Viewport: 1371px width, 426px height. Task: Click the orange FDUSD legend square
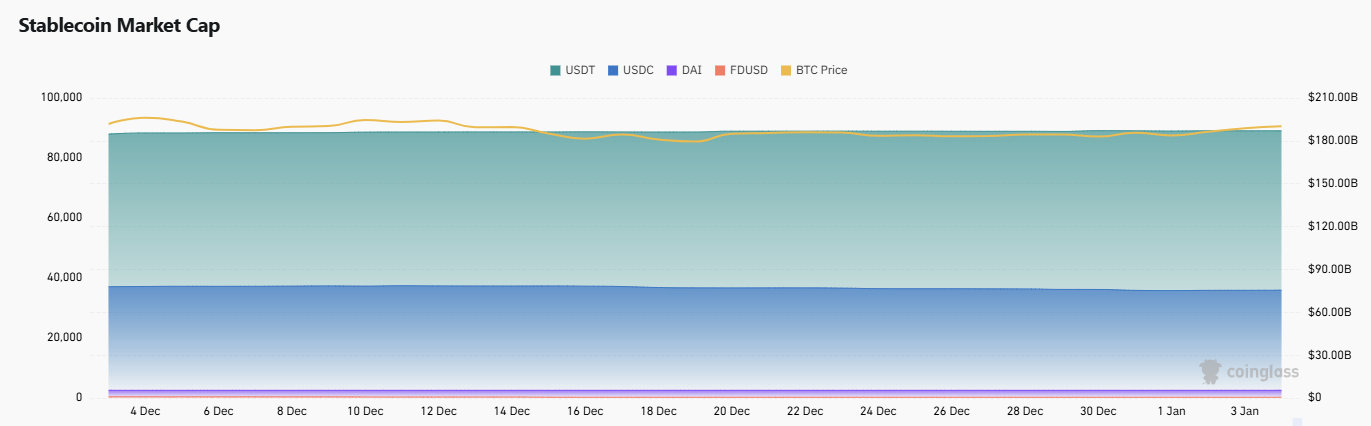(720, 70)
